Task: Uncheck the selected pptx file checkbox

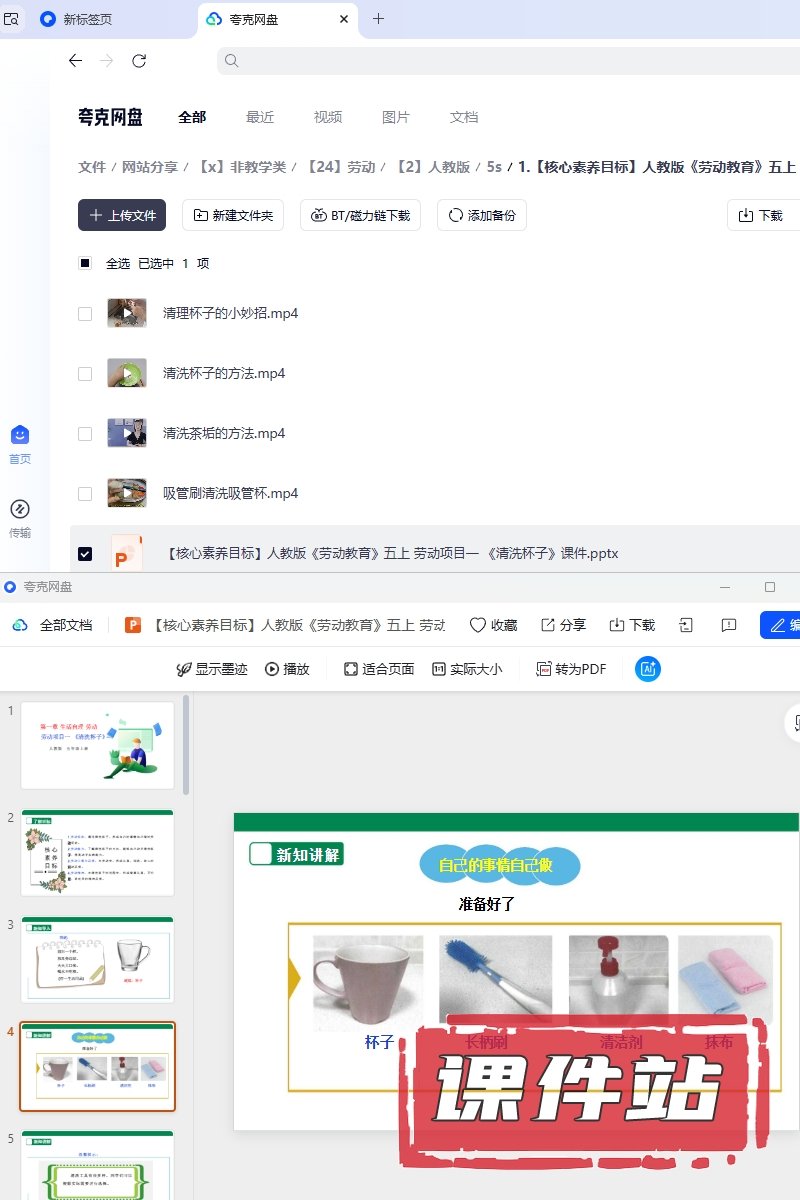Action: pos(85,554)
